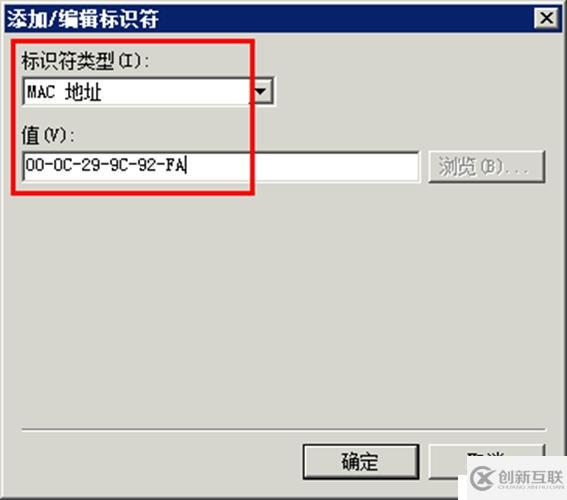The height and width of the screenshot is (500, 567).
Task: Click the blank gray dialog body area
Action: click(x=282, y=307)
